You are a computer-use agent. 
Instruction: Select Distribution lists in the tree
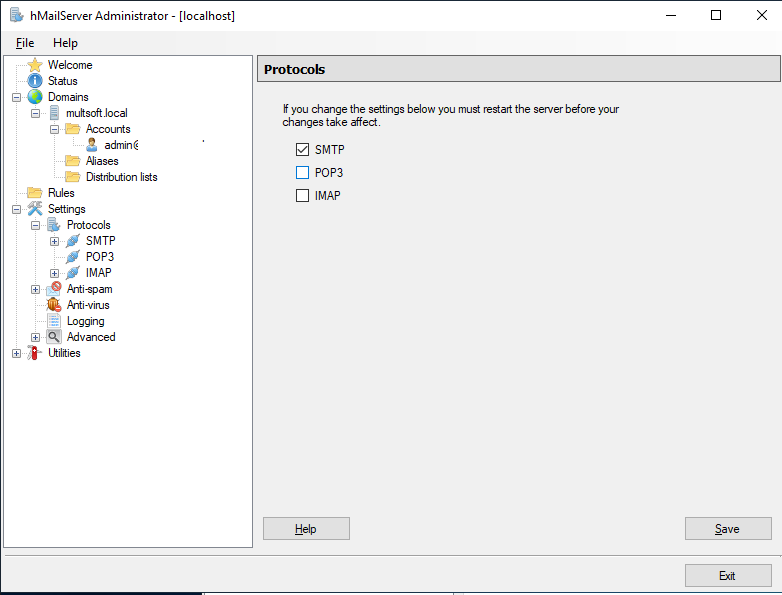click(x=121, y=177)
